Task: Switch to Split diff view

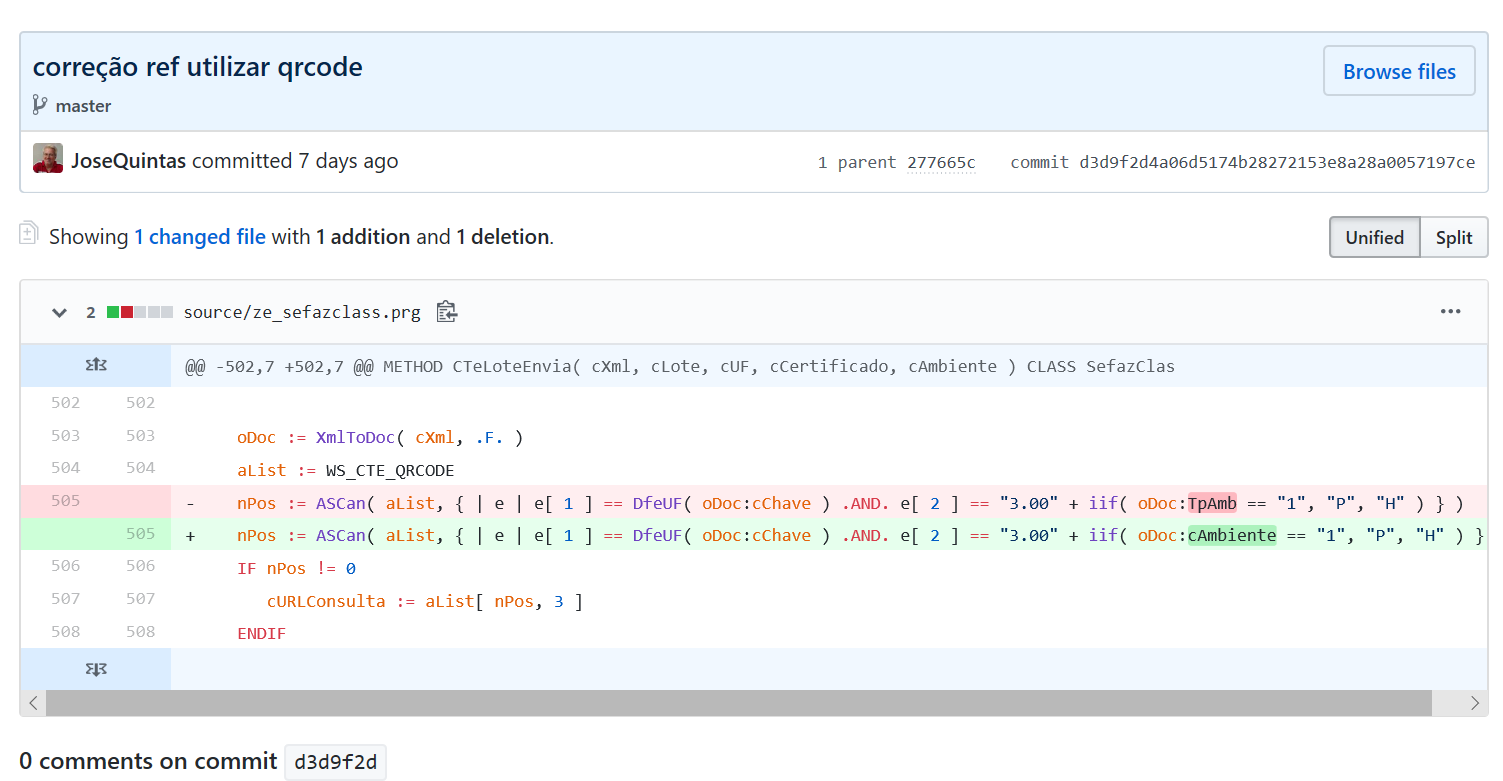Action: point(1453,238)
